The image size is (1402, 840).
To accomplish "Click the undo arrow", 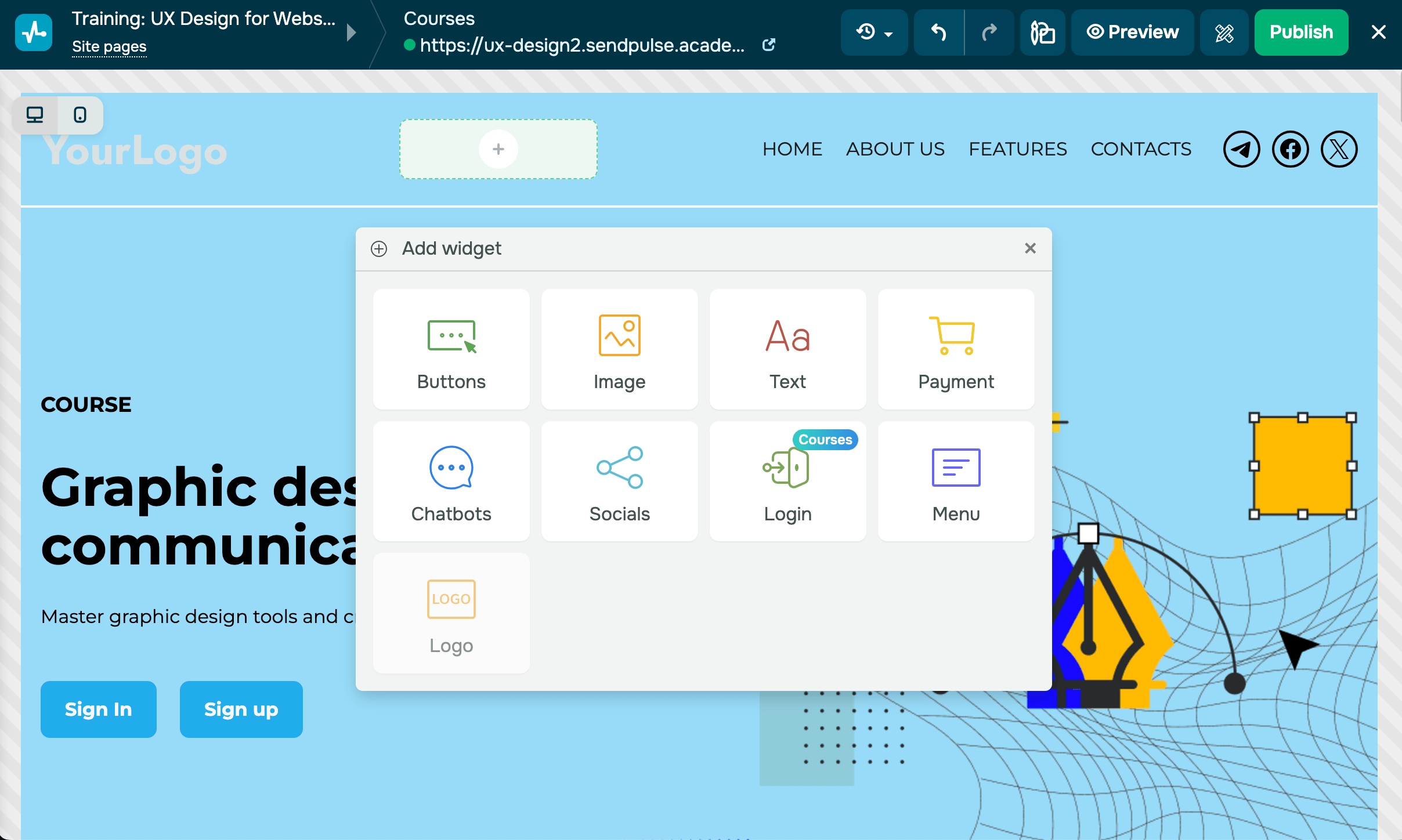I will coord(938,32).
